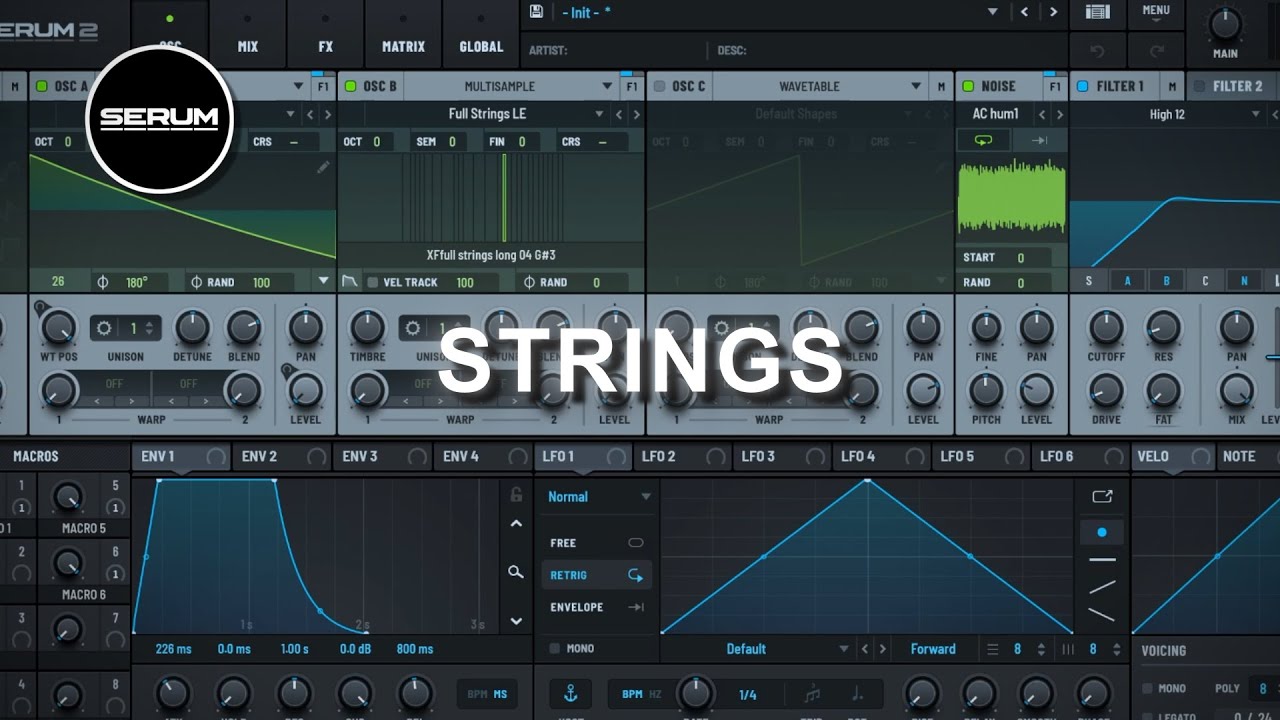The image size is (1280, 720).
Task: Click the save preset floppy disk icon
Action: tap(536, 11)
